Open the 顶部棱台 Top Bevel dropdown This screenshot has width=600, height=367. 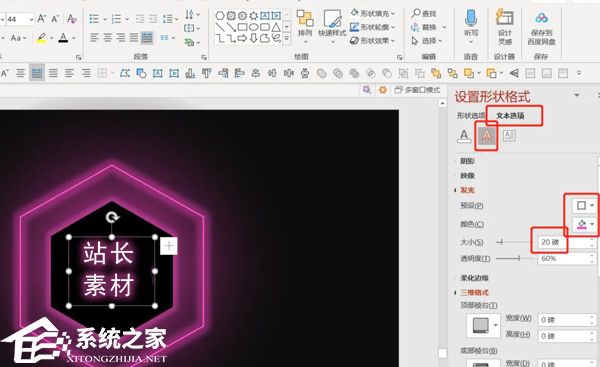click(x=483, y=326)
